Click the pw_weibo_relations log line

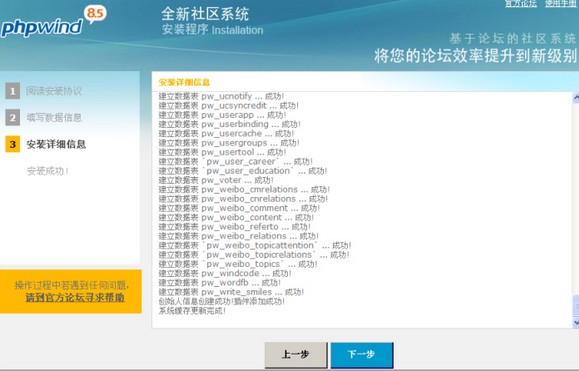click(x=239, y=236)
